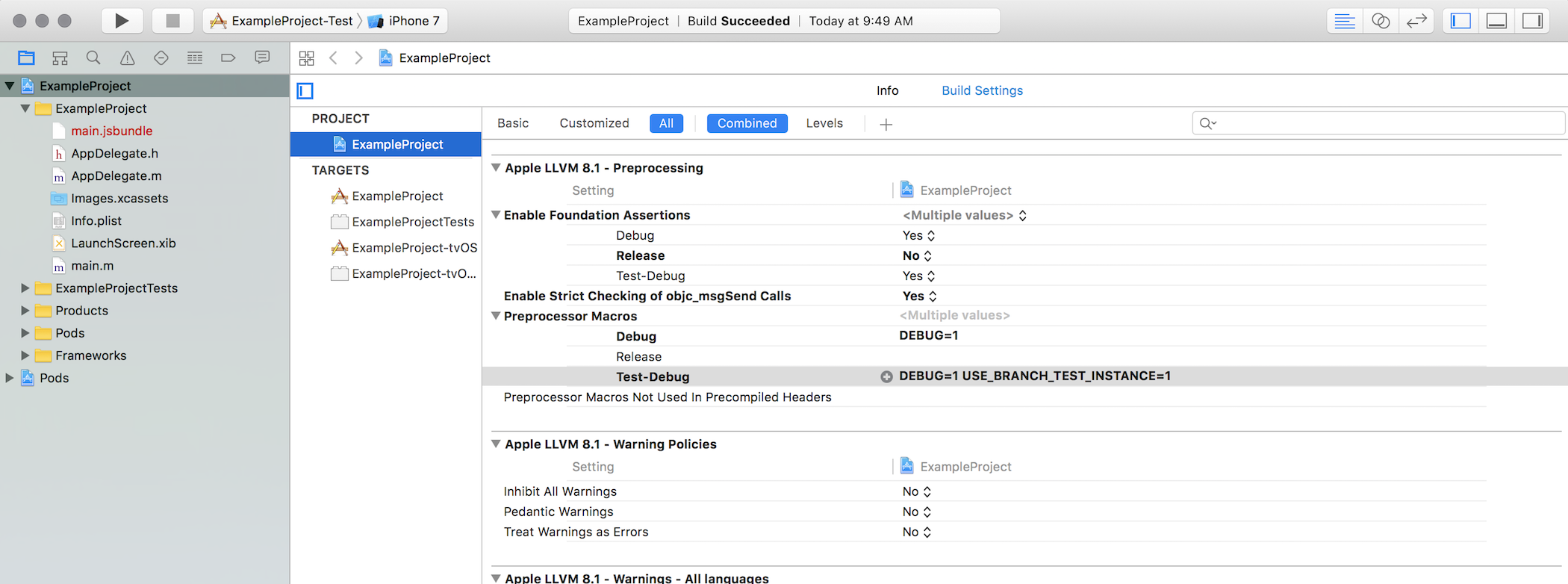The image size is (1568, 584).
Task: Switch to the Build Settings tab
Action: [982, 90]
